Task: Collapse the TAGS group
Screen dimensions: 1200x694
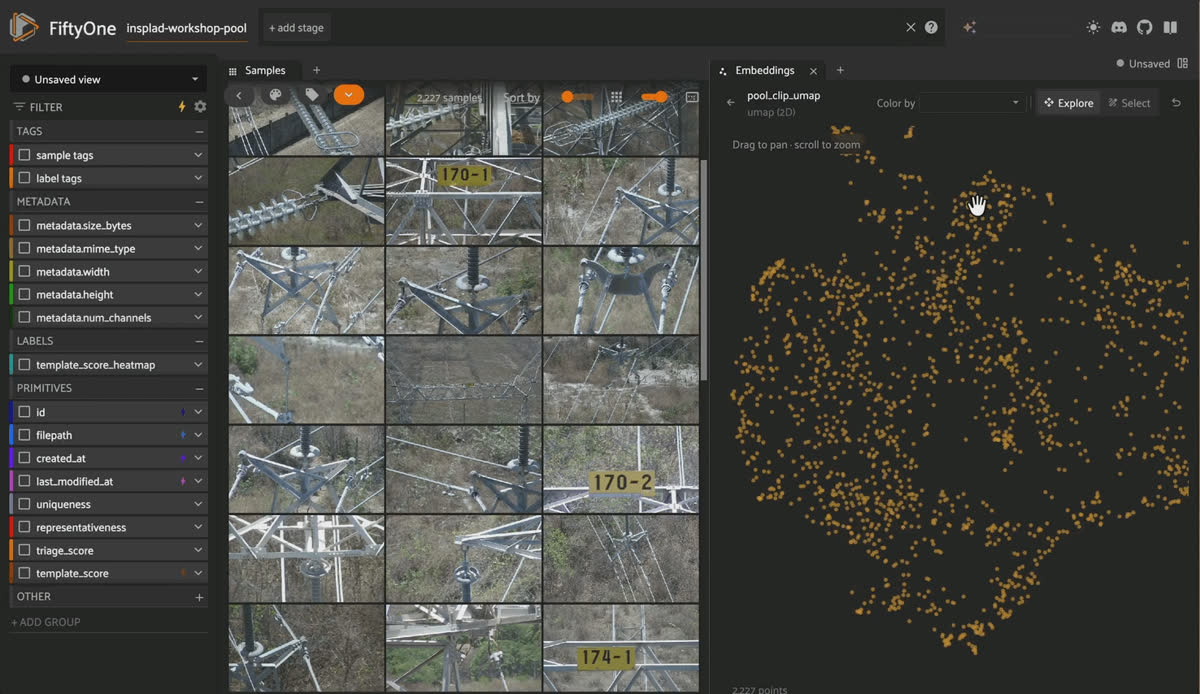Action: coord(199,131)
